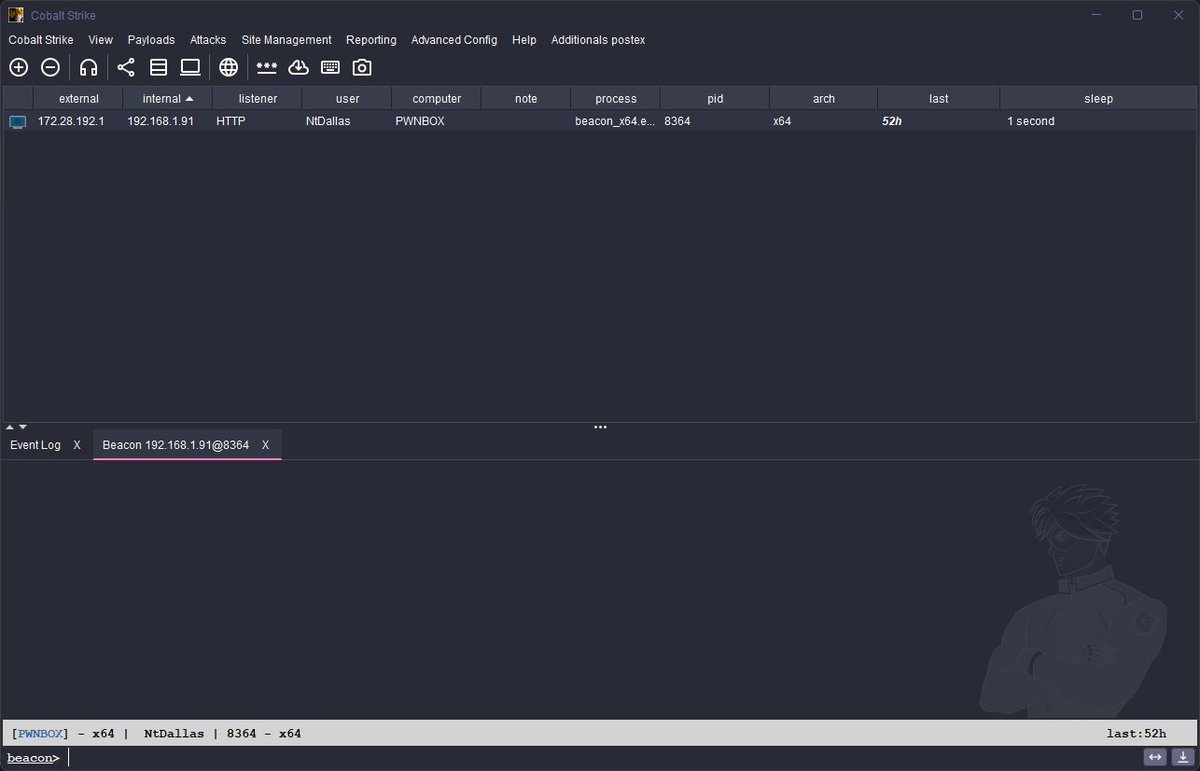The height and width of the screenshot is (771, 1200).
Task: View screenshots with the camera icon
Action: 362,67
